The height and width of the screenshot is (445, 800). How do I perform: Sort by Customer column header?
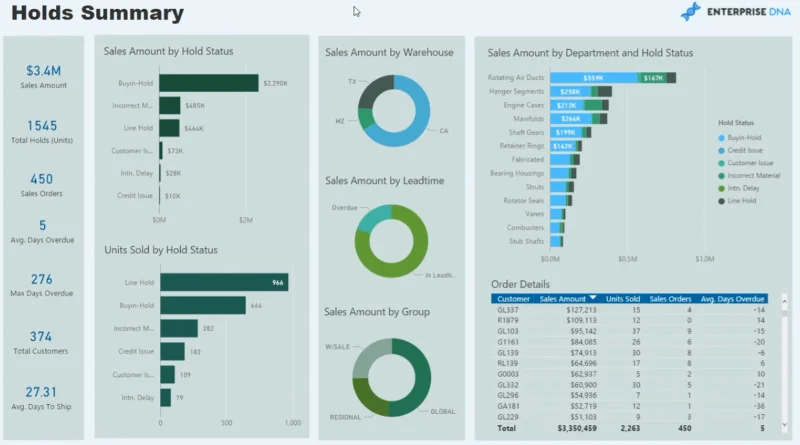[x=513, y=299]
